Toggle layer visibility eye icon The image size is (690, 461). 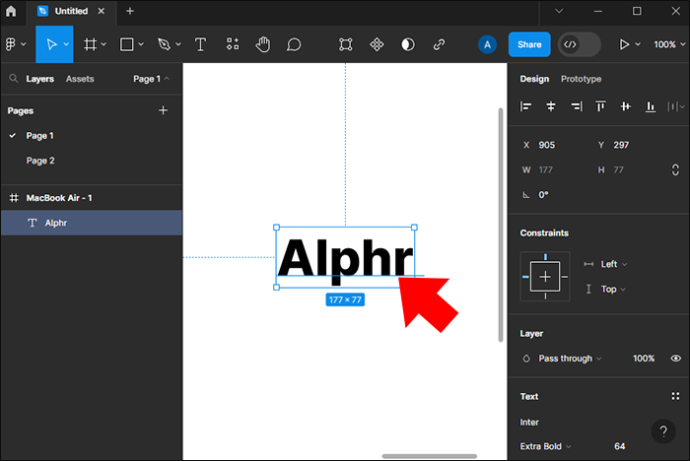pos(675,359)
